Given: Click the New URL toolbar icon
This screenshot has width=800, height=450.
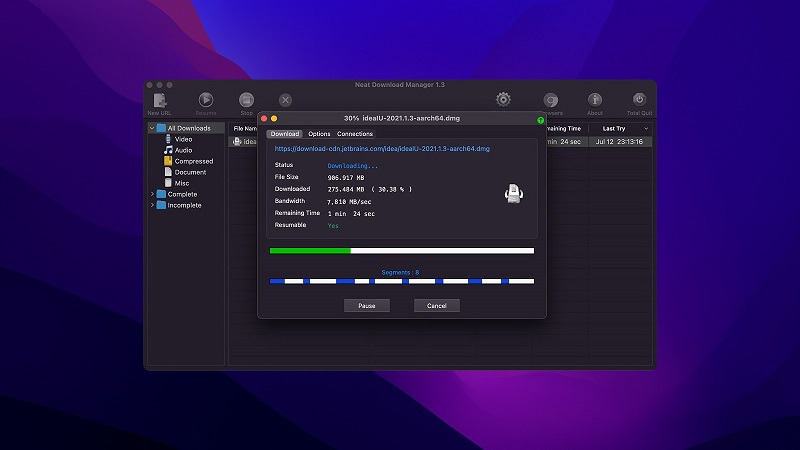Looking at the screenshot, I should point(160,100).
